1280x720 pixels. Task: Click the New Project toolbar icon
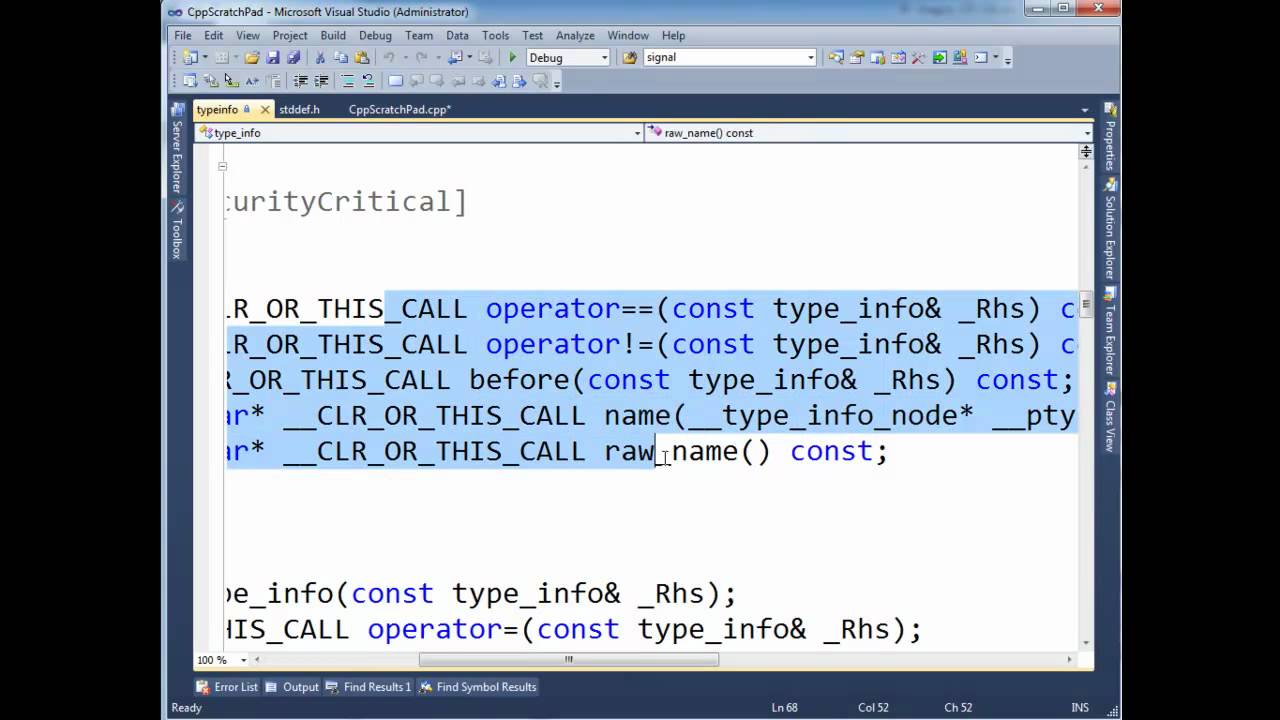click(x=190, y=58)
